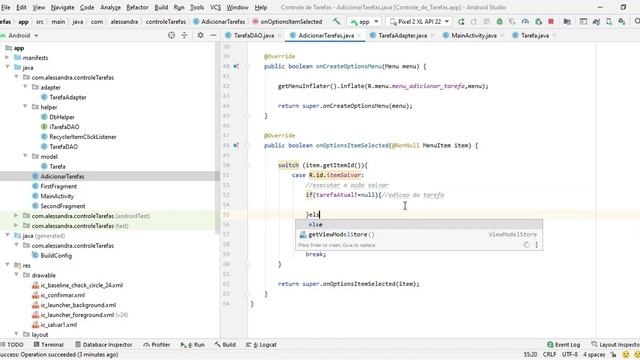Viewport: 640px width, 360px height.
Task: Open the VCS menu
Action: click(x=215, y=7)
